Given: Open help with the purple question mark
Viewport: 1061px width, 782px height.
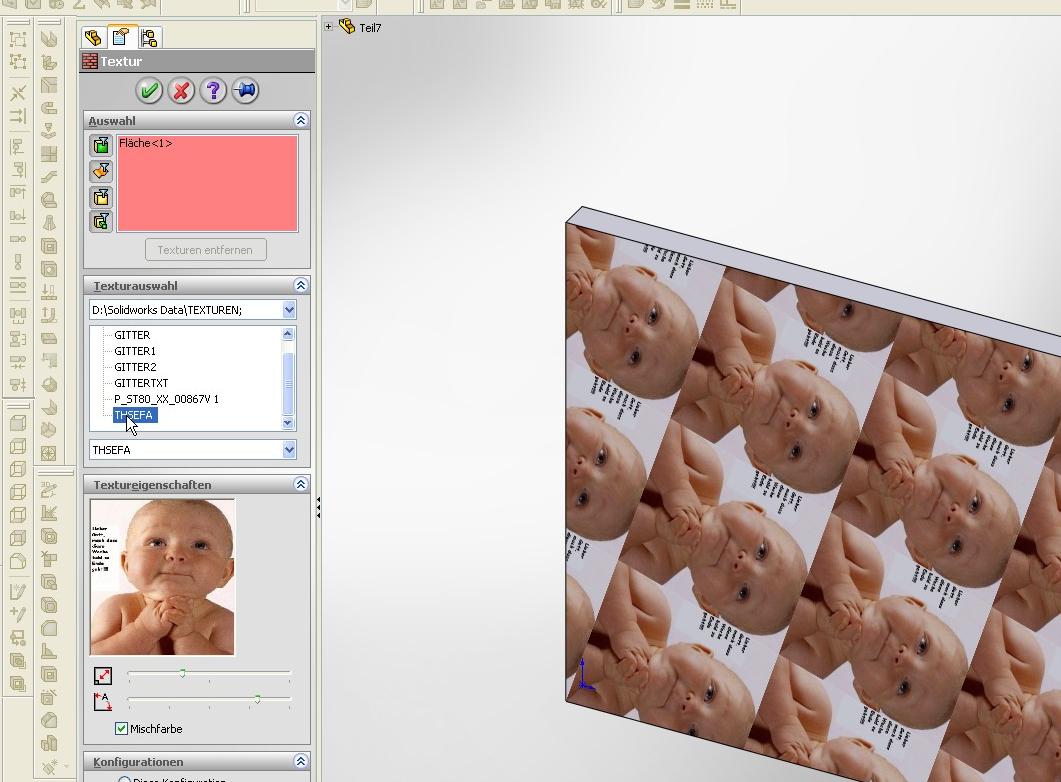Looking at the screenshot, I should (213, 91).
